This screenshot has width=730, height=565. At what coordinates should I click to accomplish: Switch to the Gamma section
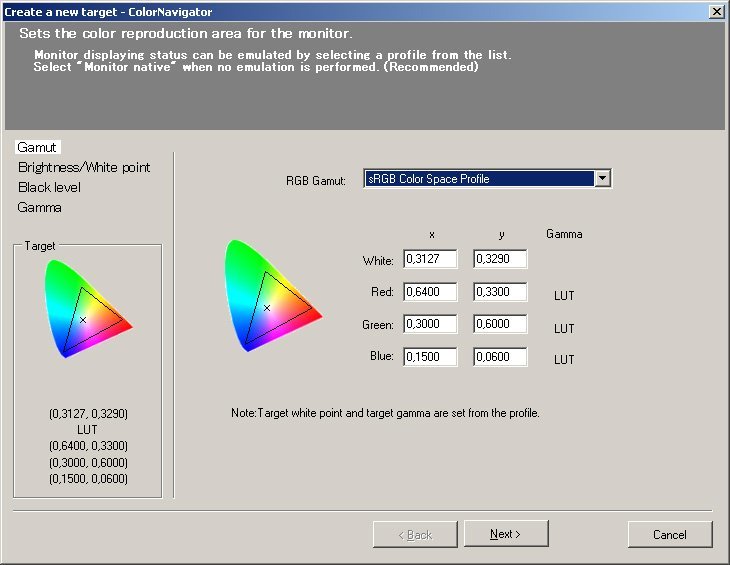[40, 207]
